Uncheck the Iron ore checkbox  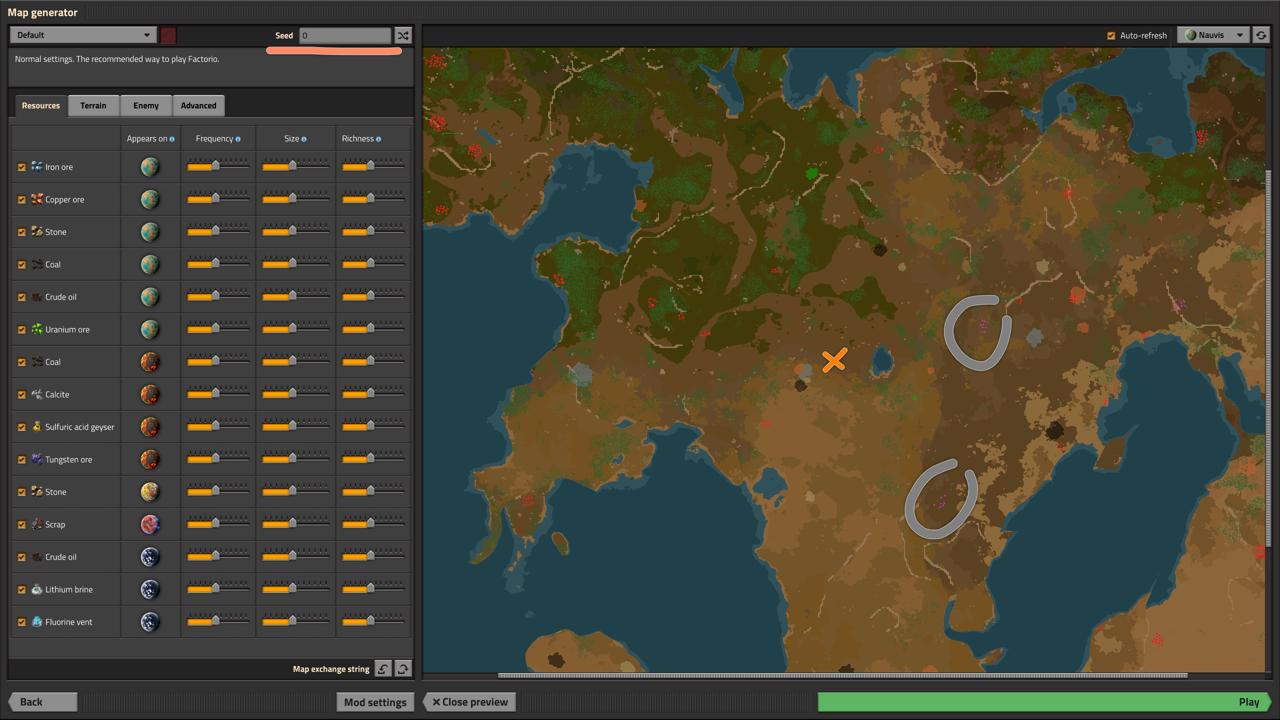21,167
